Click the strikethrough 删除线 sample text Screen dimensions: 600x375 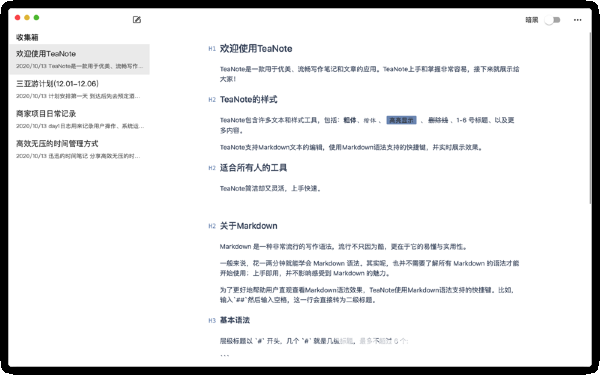pos(438,120)
